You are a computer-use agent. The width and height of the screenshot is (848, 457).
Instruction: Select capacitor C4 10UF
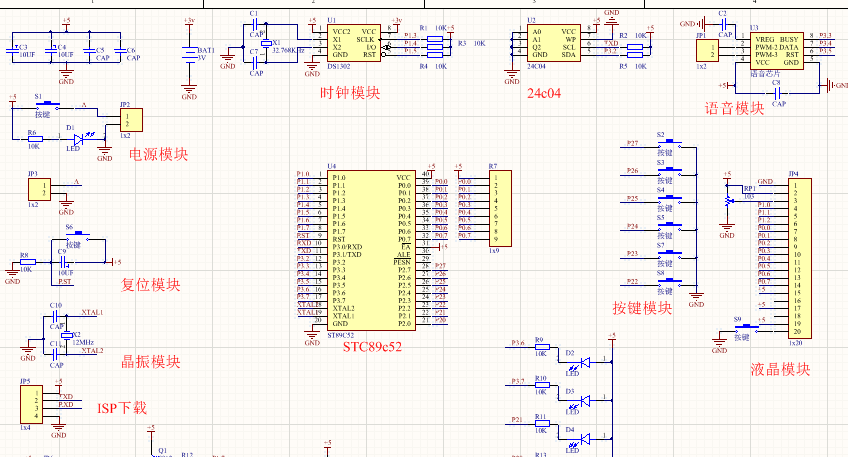point(51,51)
